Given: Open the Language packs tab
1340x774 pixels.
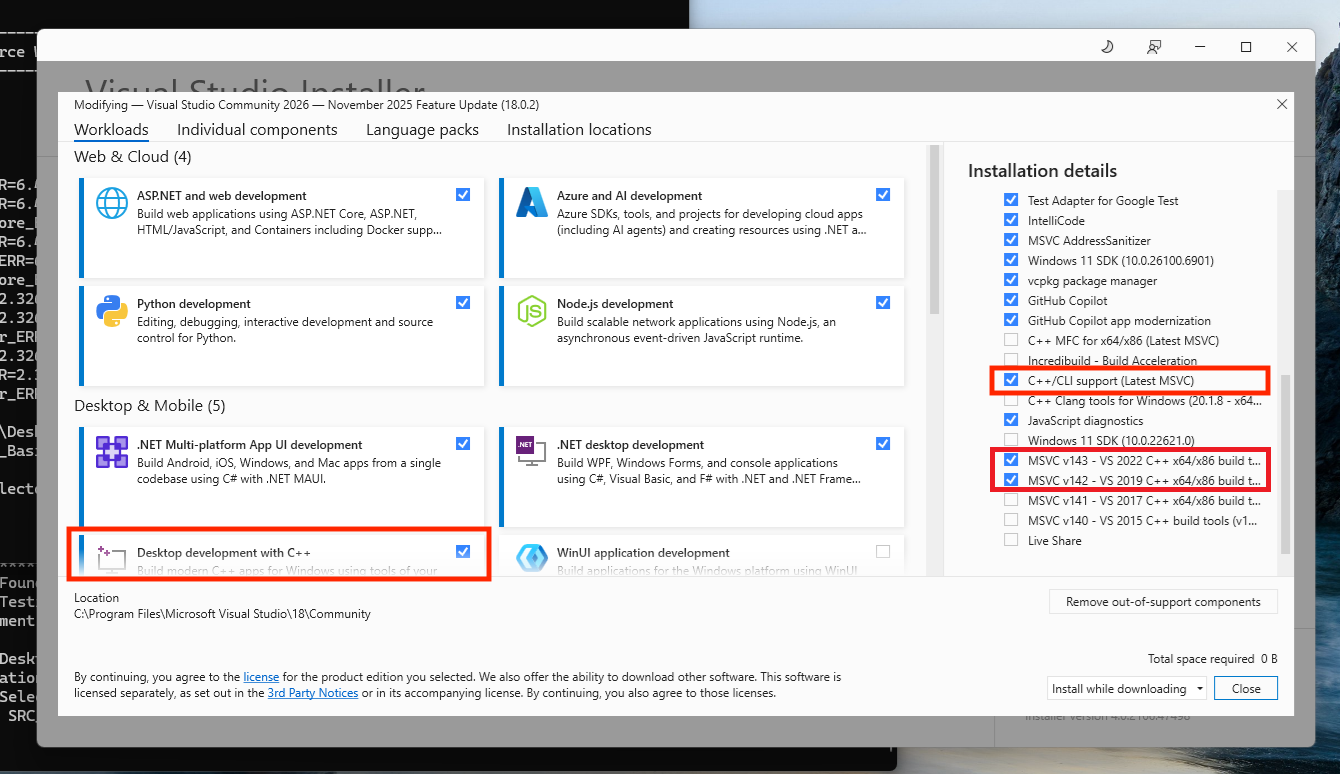Looking at the screenshot, I should pos(422,130).
